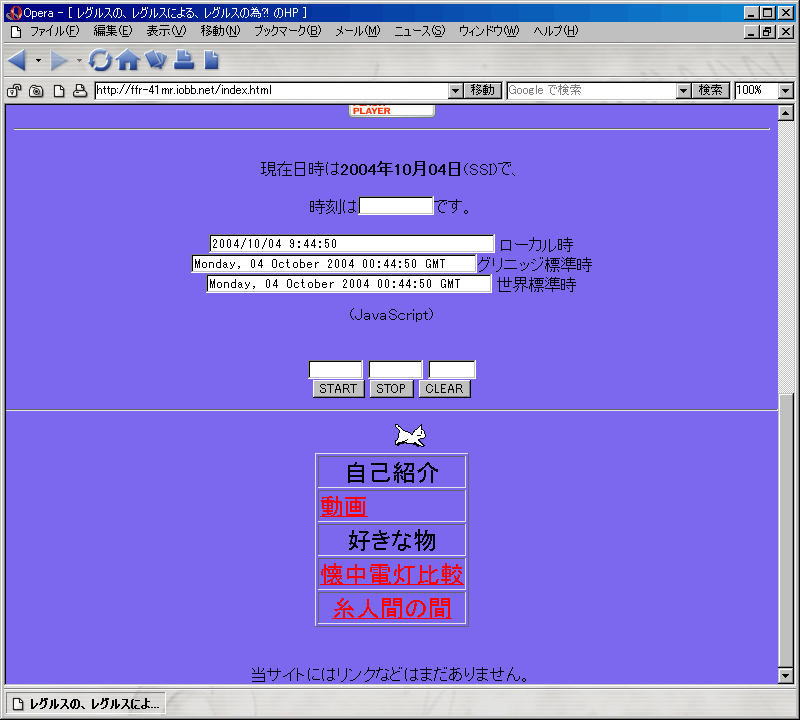Open the ブックマーク(B) menu
This screenshot has height=720, width=800.
click(288, 31)
